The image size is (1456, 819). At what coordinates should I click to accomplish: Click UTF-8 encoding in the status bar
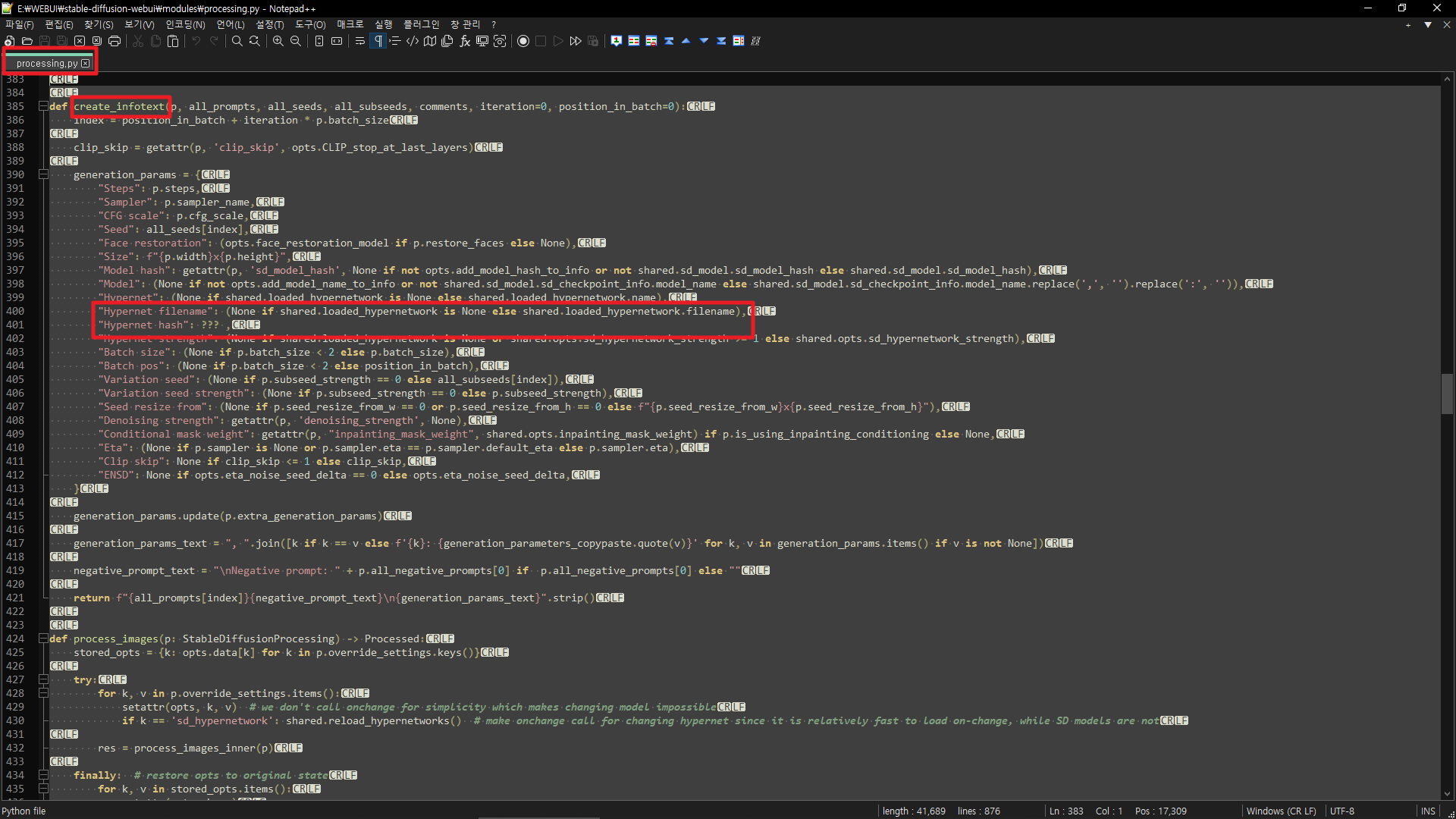tap(1343, 811)
